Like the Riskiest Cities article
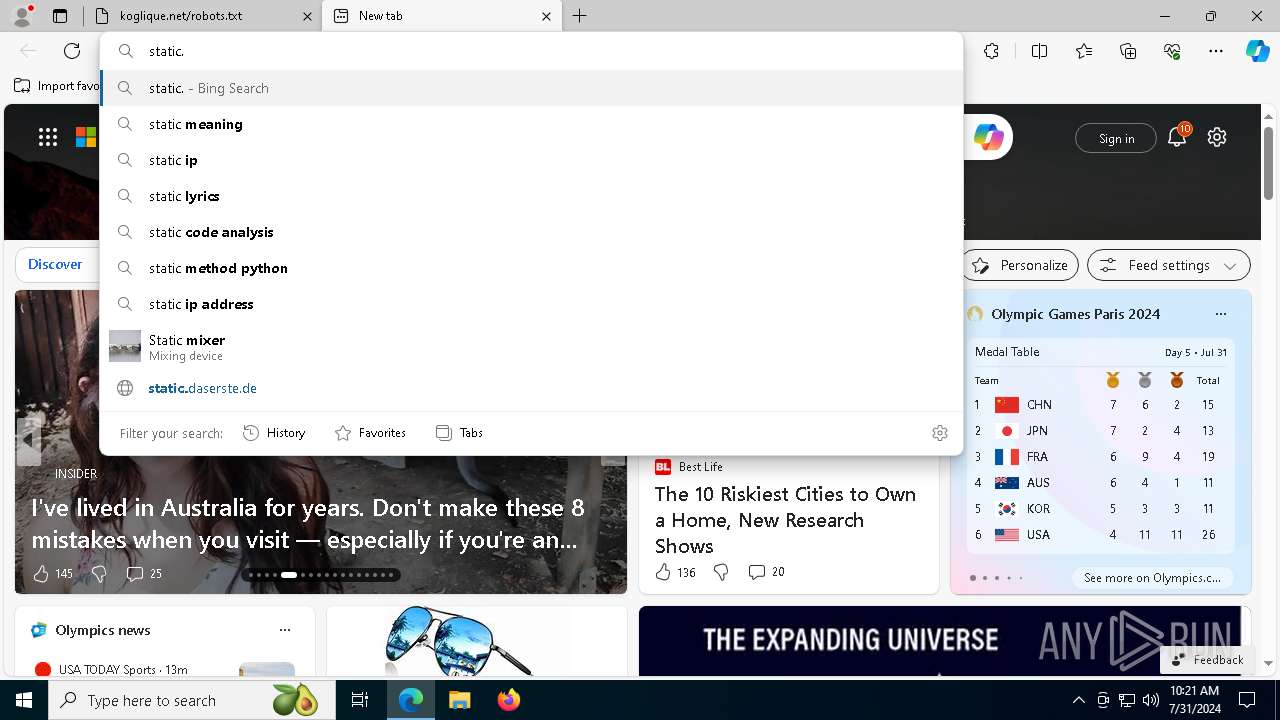Viewport: 1280px width, 720px height. click(x=675, y=572)
